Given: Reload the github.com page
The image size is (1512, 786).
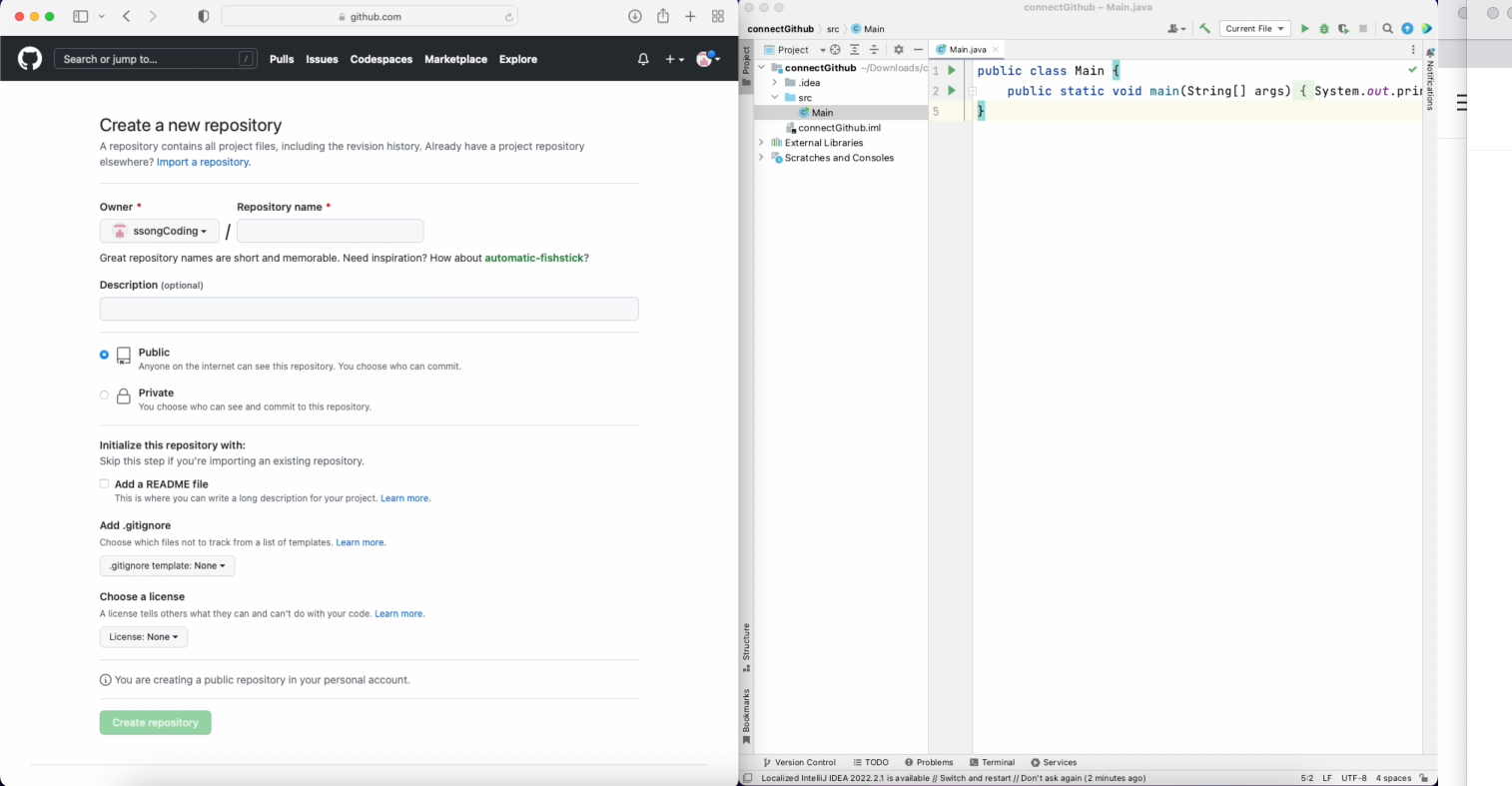Looking at the screenshot, I should point(509,17).
